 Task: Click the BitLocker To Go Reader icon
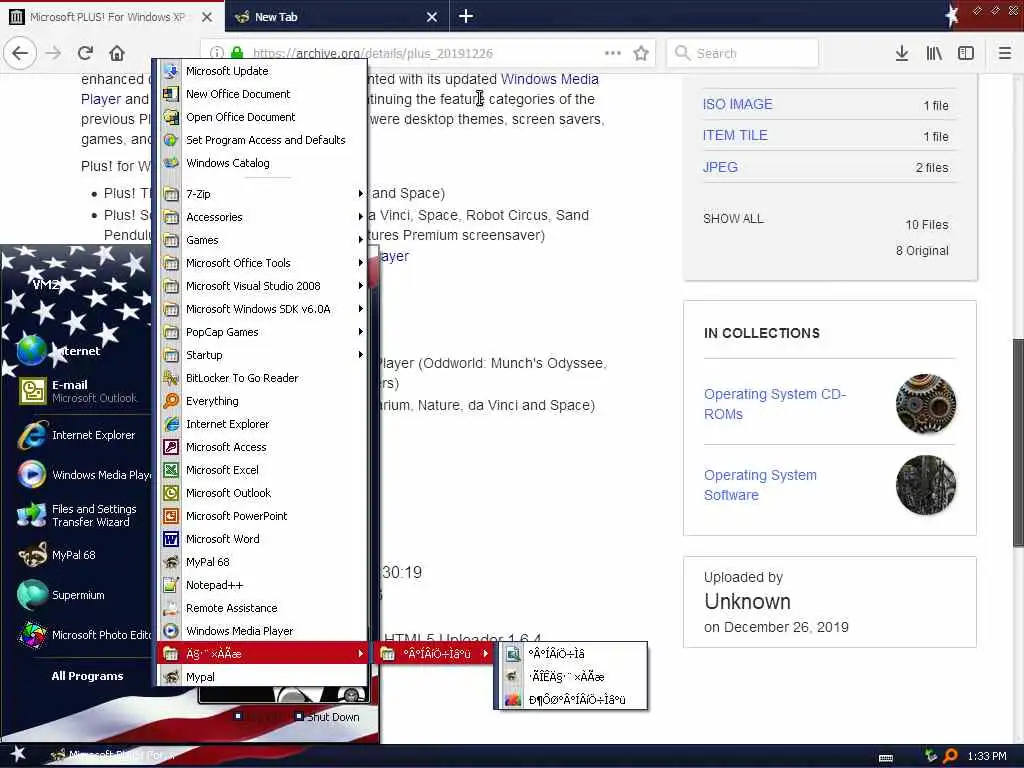point(171,378)
